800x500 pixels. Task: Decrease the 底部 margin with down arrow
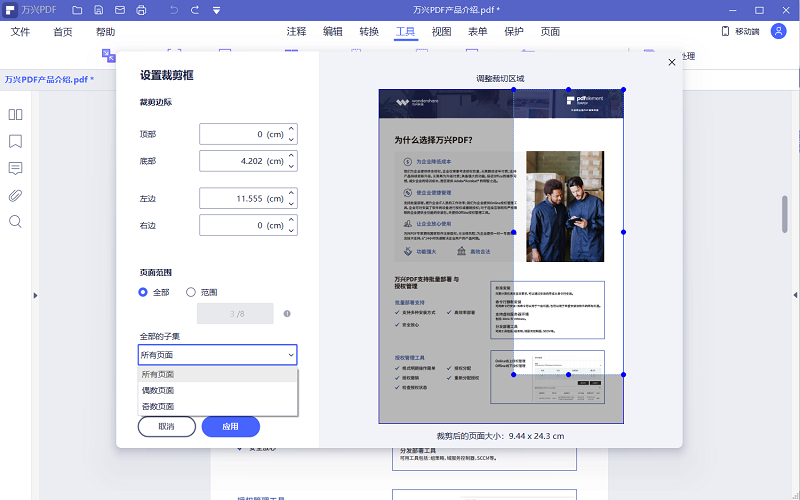[x=291, y=166]
